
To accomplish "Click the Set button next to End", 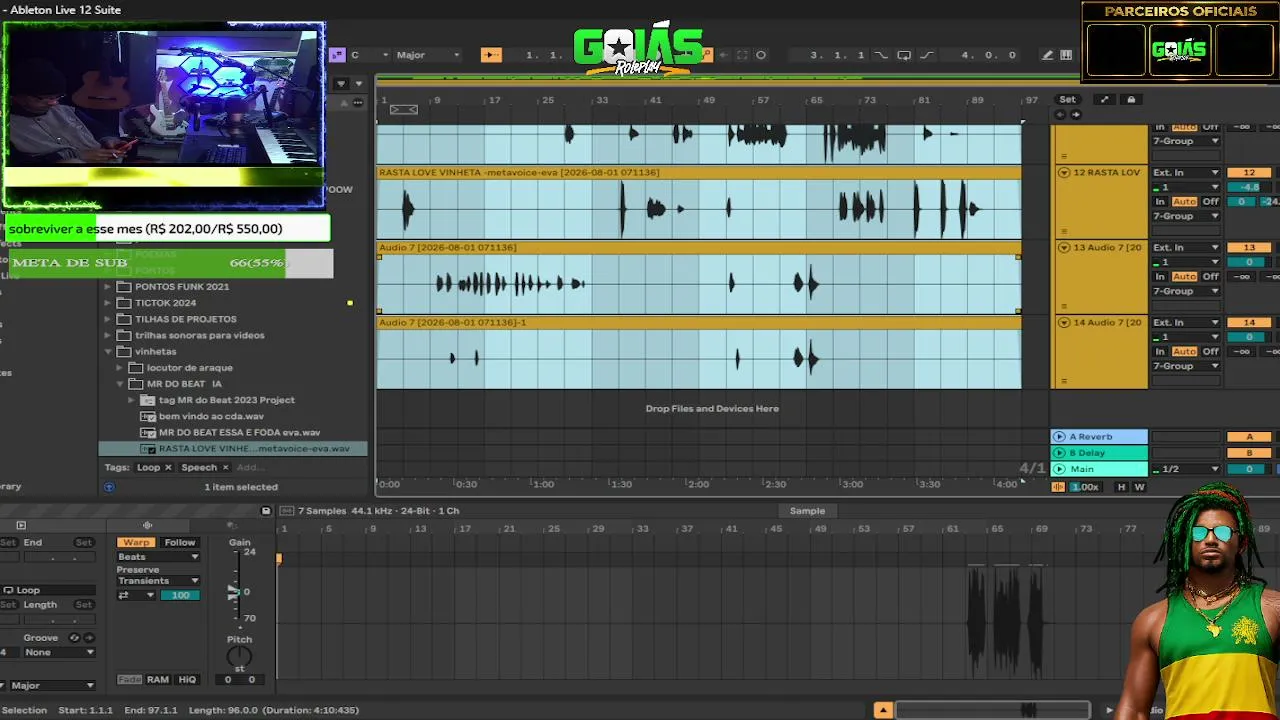I will (x=84, y=542).
